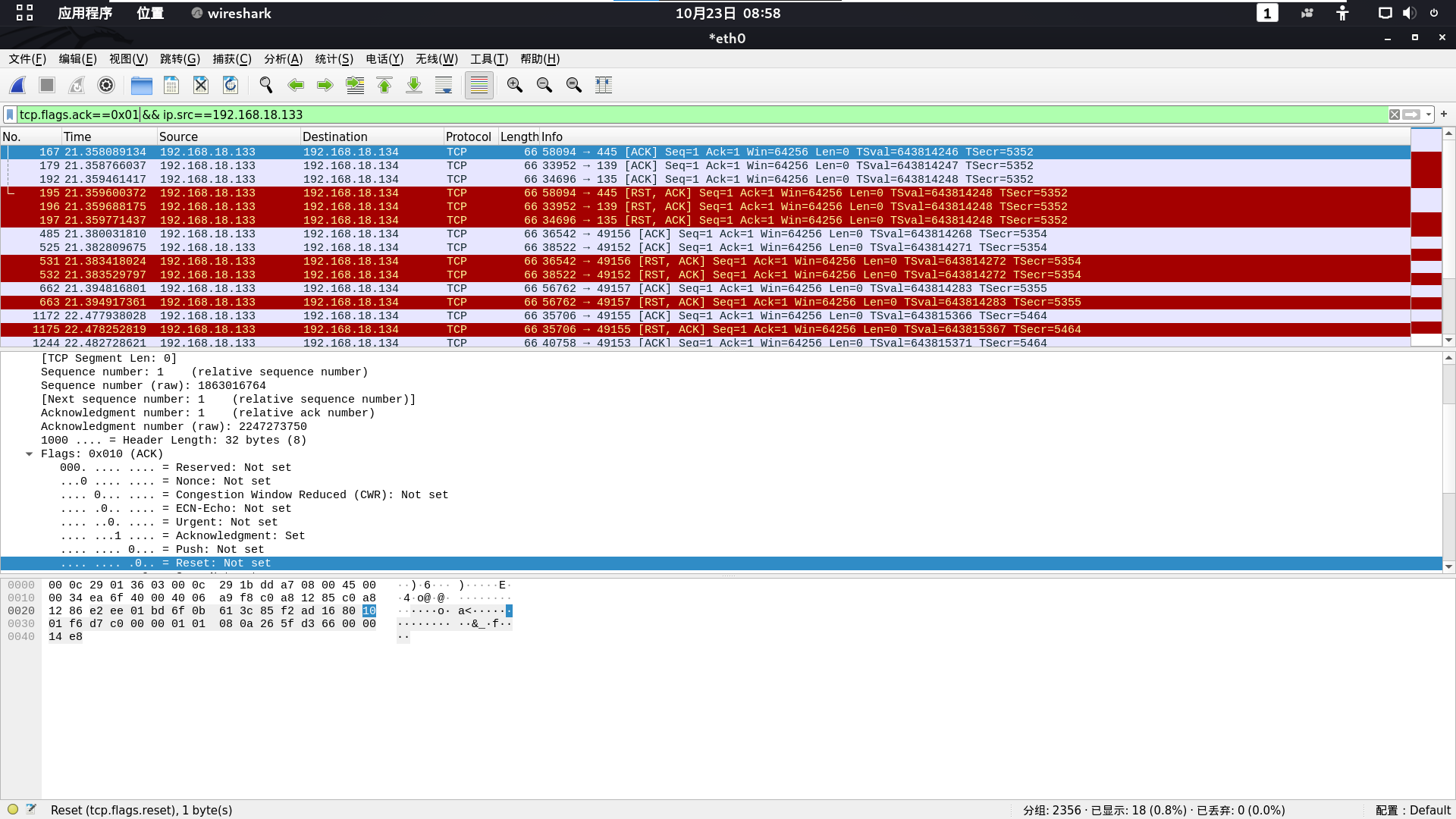Click the resize columns icon

click(604, 85)
